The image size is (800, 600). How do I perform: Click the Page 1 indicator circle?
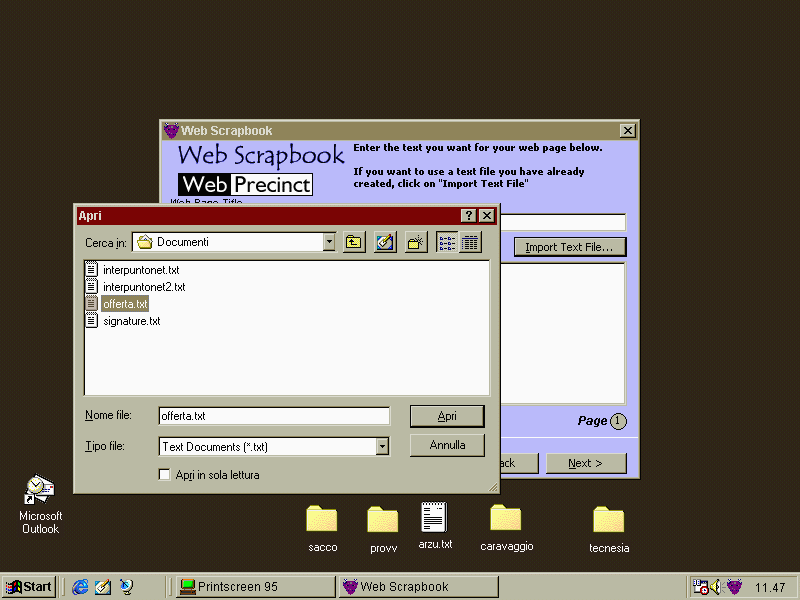click(618, 421)
